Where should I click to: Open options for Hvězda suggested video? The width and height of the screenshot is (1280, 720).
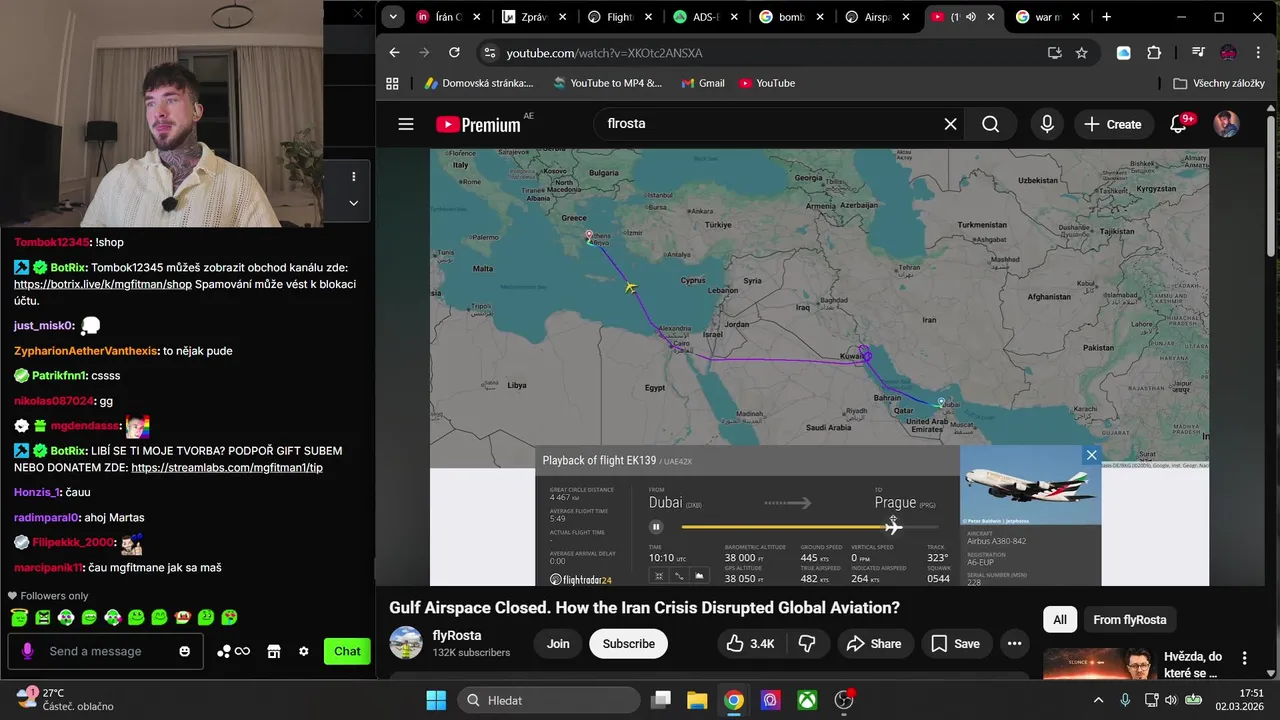tap(1244, 658)
